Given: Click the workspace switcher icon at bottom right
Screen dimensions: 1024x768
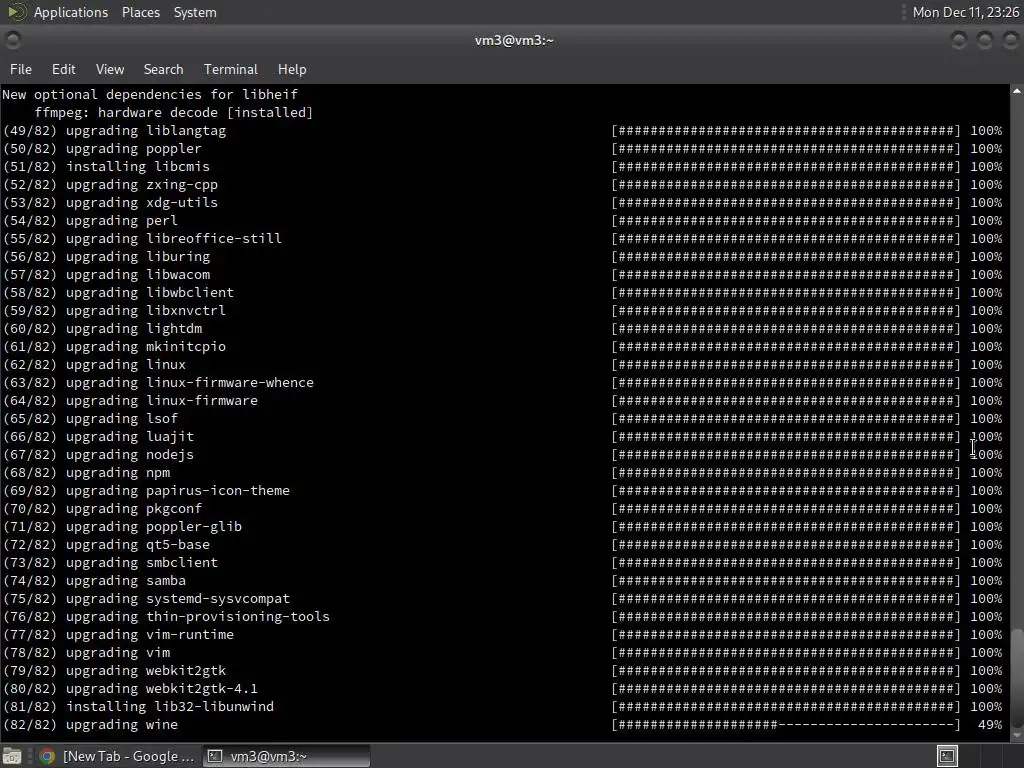Looking at the screenshot, I should (947, 756).
